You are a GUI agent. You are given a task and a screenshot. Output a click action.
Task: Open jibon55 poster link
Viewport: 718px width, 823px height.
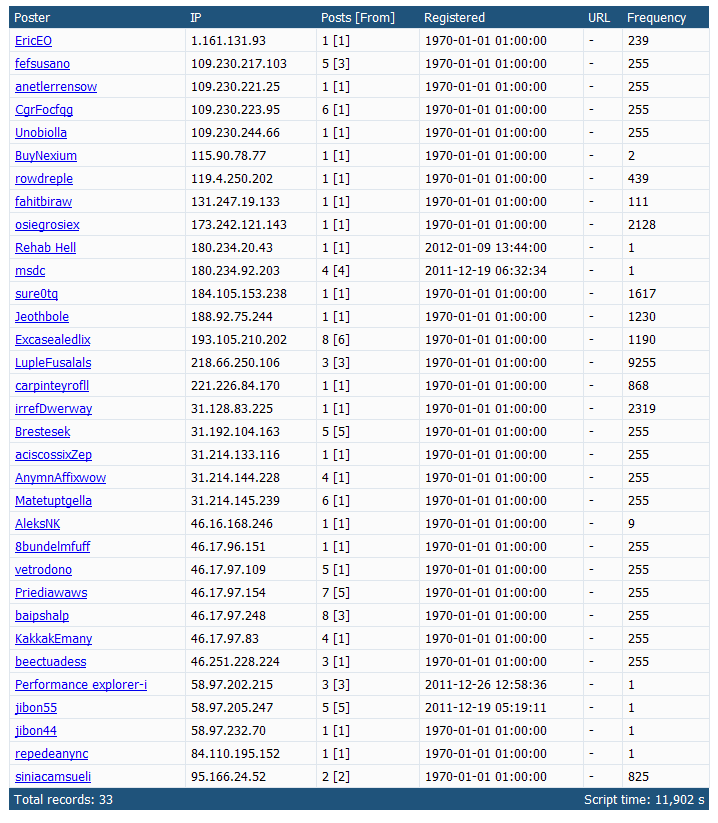click(x=36, y=708)
